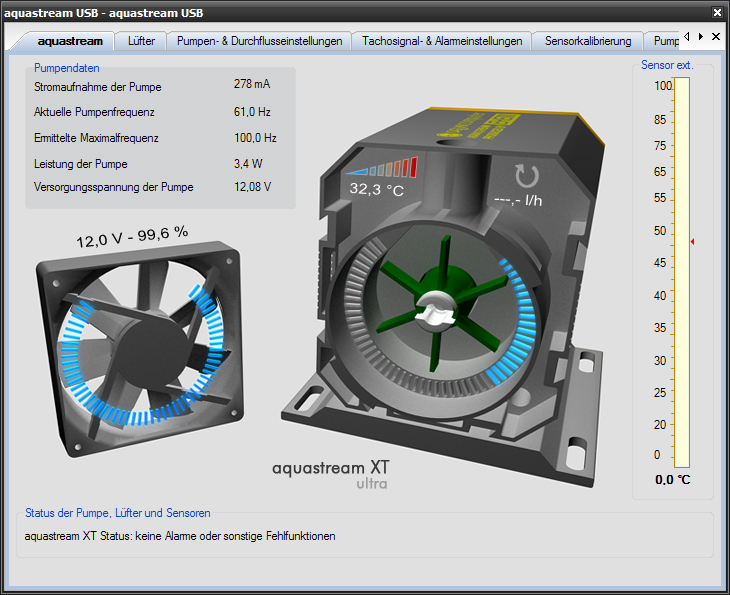This screenshot has width=730, height=595.
Task: Click the 32,3 °C temperature reading
Action: [x=376, y=188]
